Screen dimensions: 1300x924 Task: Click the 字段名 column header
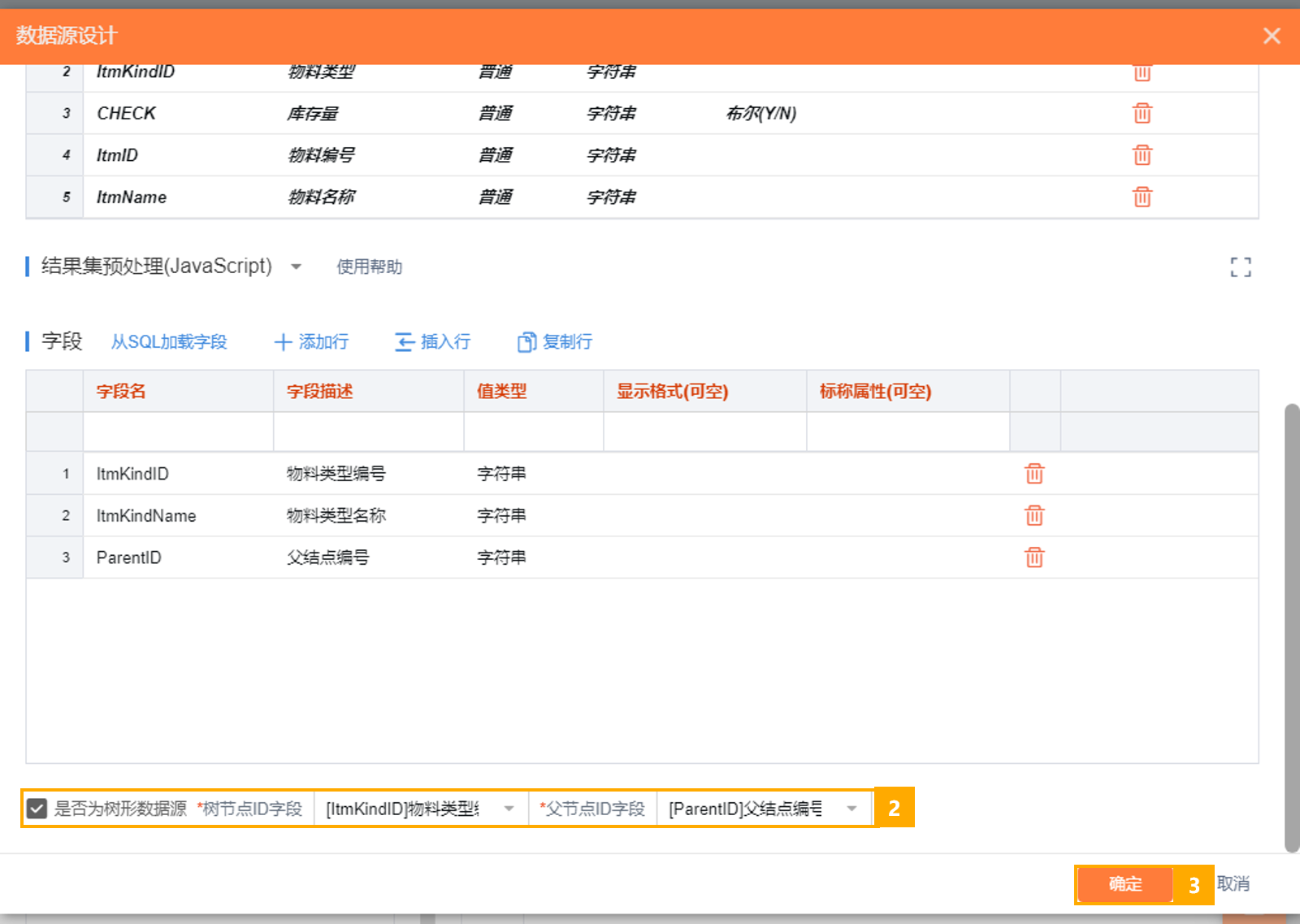point(178,392)
